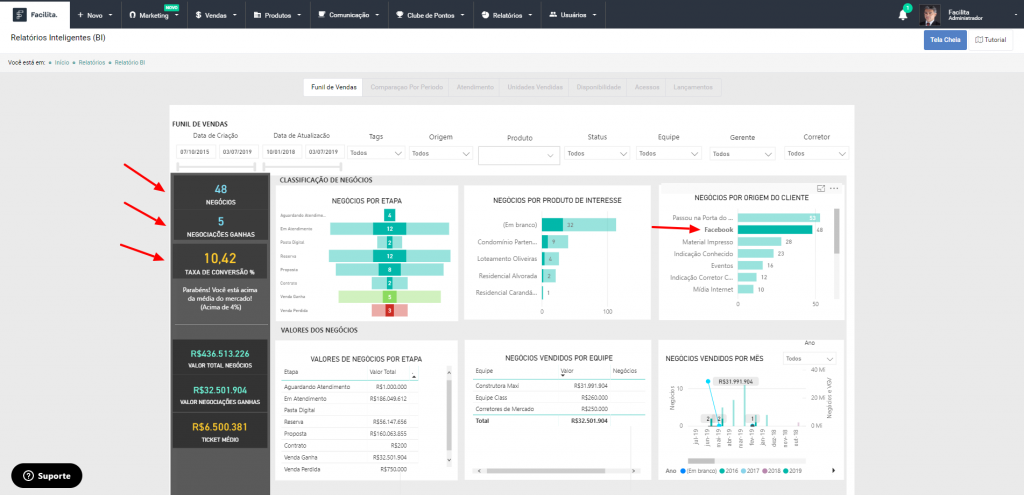
Task: Click the administrator profile avatar
Action: coord(929,14)
